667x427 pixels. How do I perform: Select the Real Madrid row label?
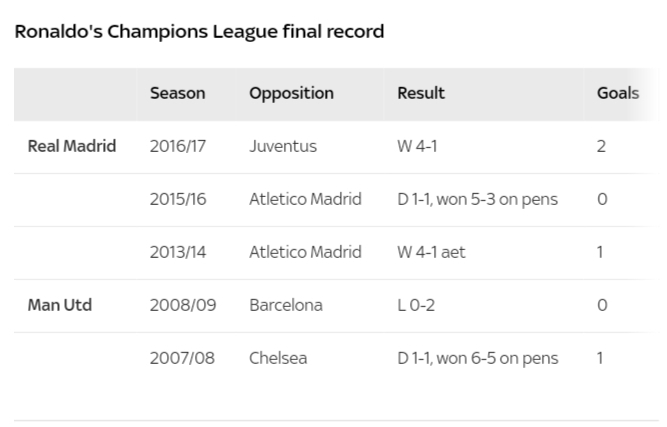[x=72, y=146]
